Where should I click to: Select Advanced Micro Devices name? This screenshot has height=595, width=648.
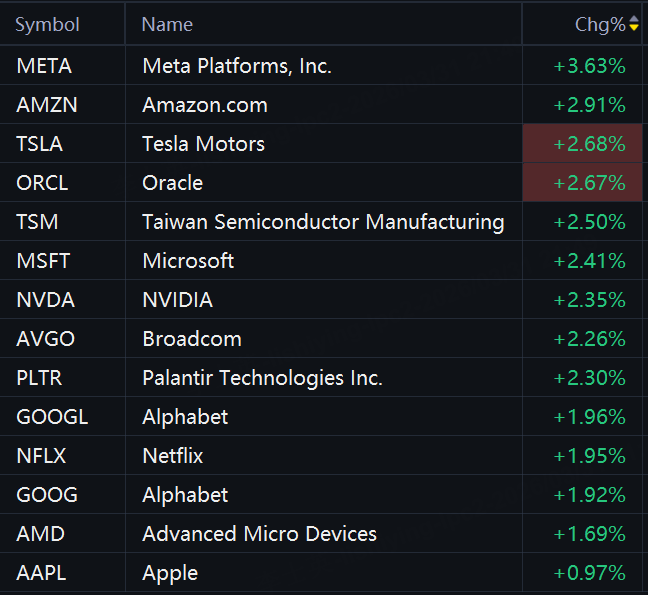point(260,534)
